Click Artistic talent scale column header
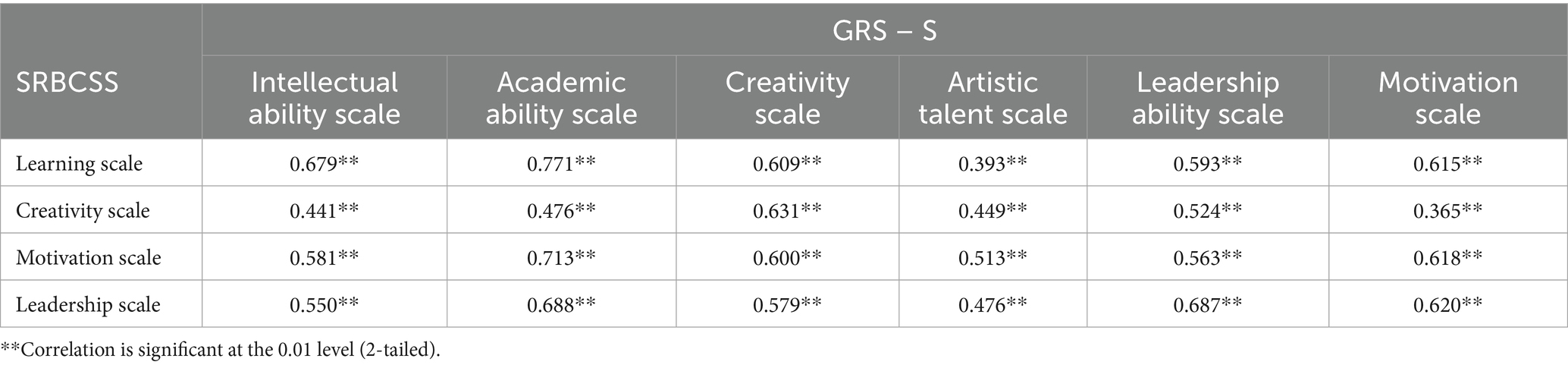Image resolution: width=1568 pixels, height=368 pixels. coord(993,98)
